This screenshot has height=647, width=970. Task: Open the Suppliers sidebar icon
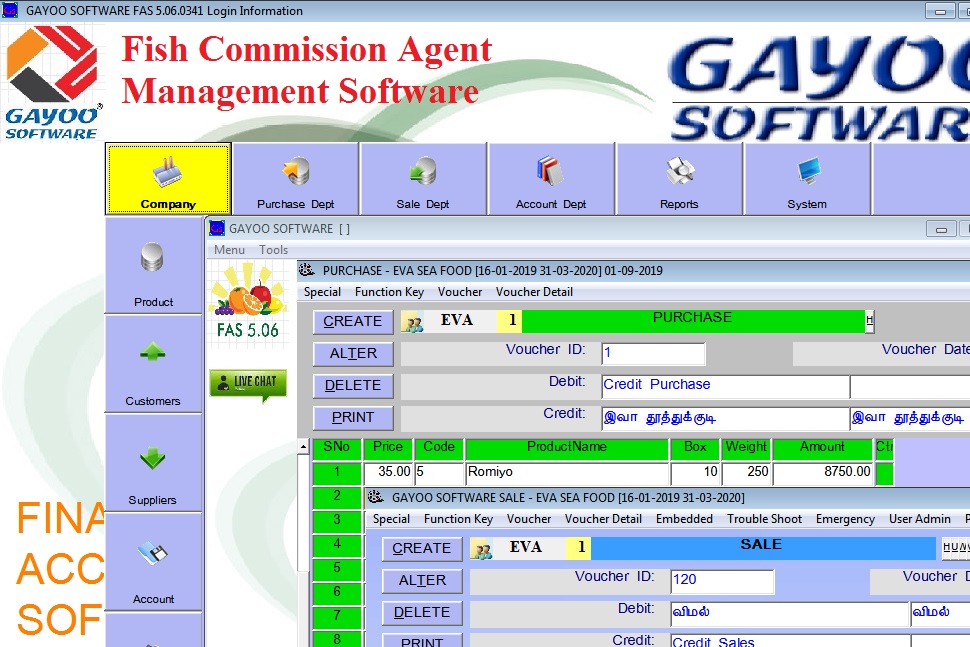[x=153, y=458]
